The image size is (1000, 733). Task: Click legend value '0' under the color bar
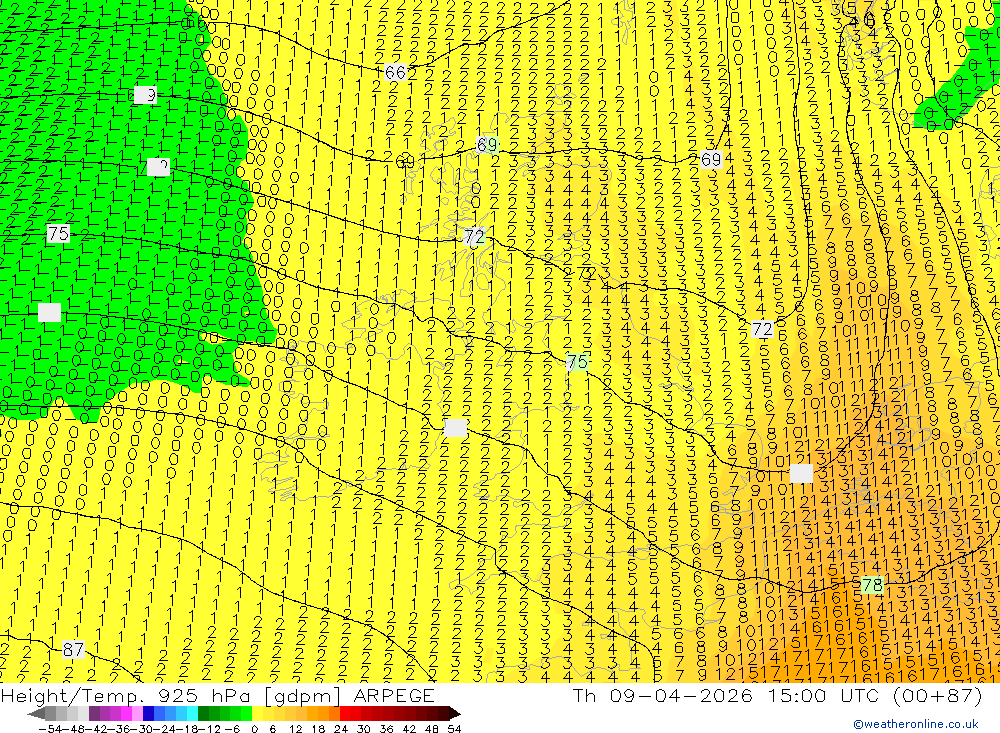point(254,729)
